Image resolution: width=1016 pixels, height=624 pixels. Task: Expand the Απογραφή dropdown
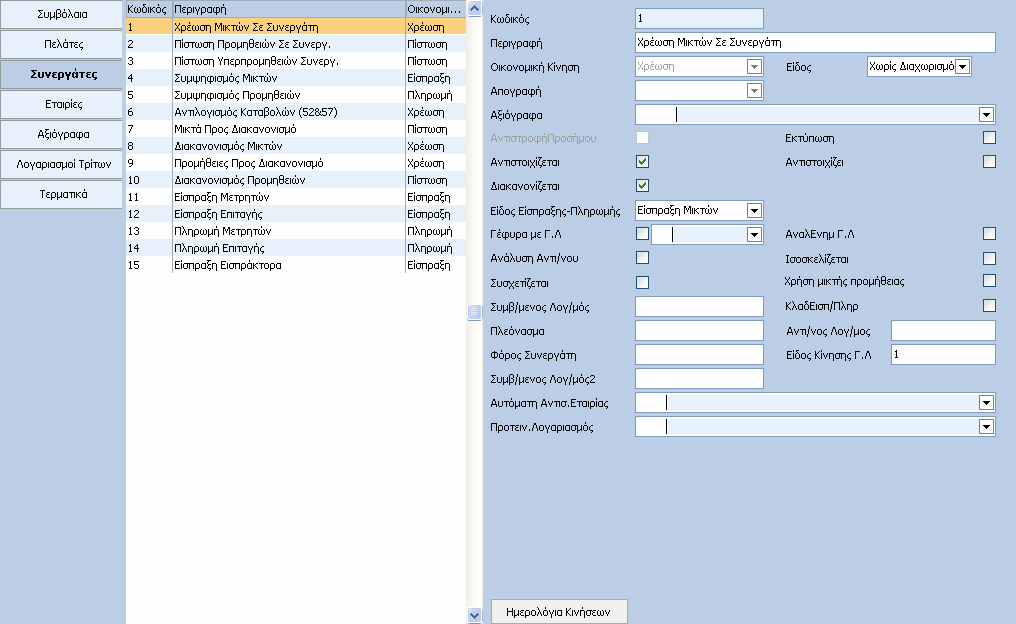pyautogui.click(x=754, y=91)
